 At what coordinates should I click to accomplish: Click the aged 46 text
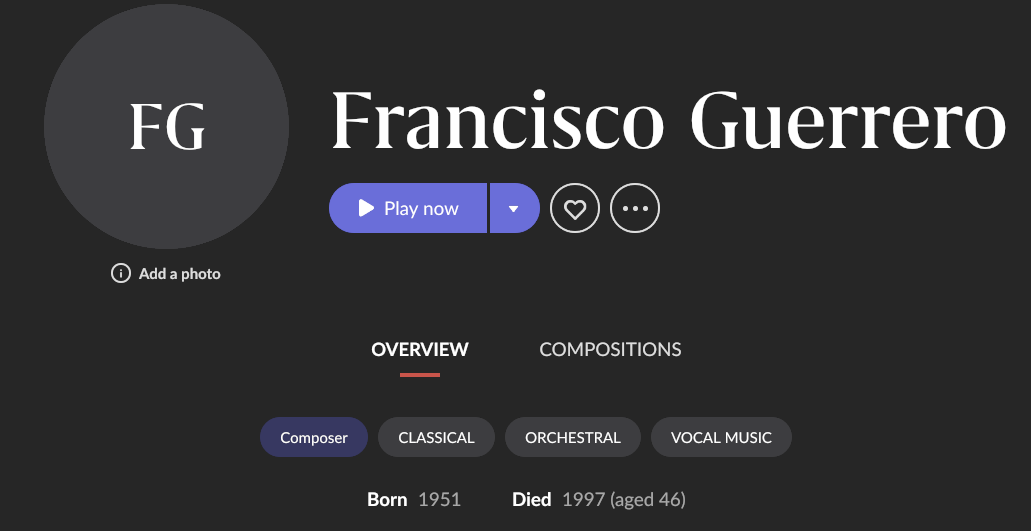pos(648,500)
